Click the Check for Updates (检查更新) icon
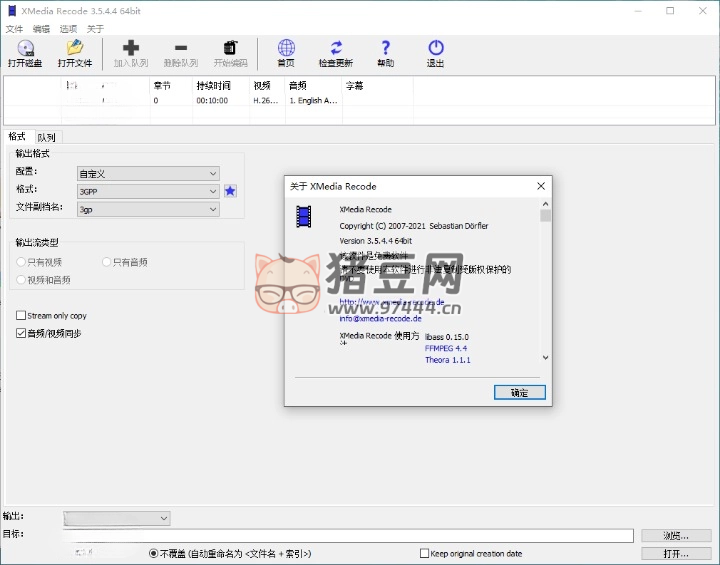The width and height of the screenshot is (720, 565). click(x=336, y=48)
